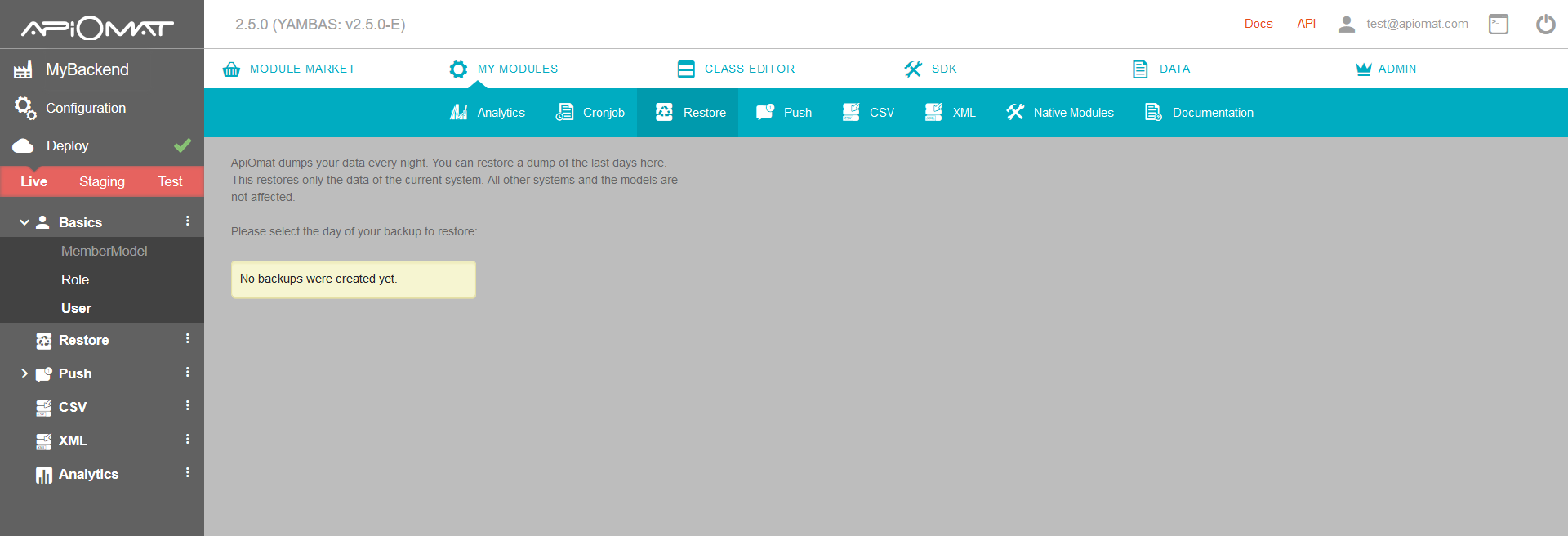Open the console window icon

click(1499, 25)
